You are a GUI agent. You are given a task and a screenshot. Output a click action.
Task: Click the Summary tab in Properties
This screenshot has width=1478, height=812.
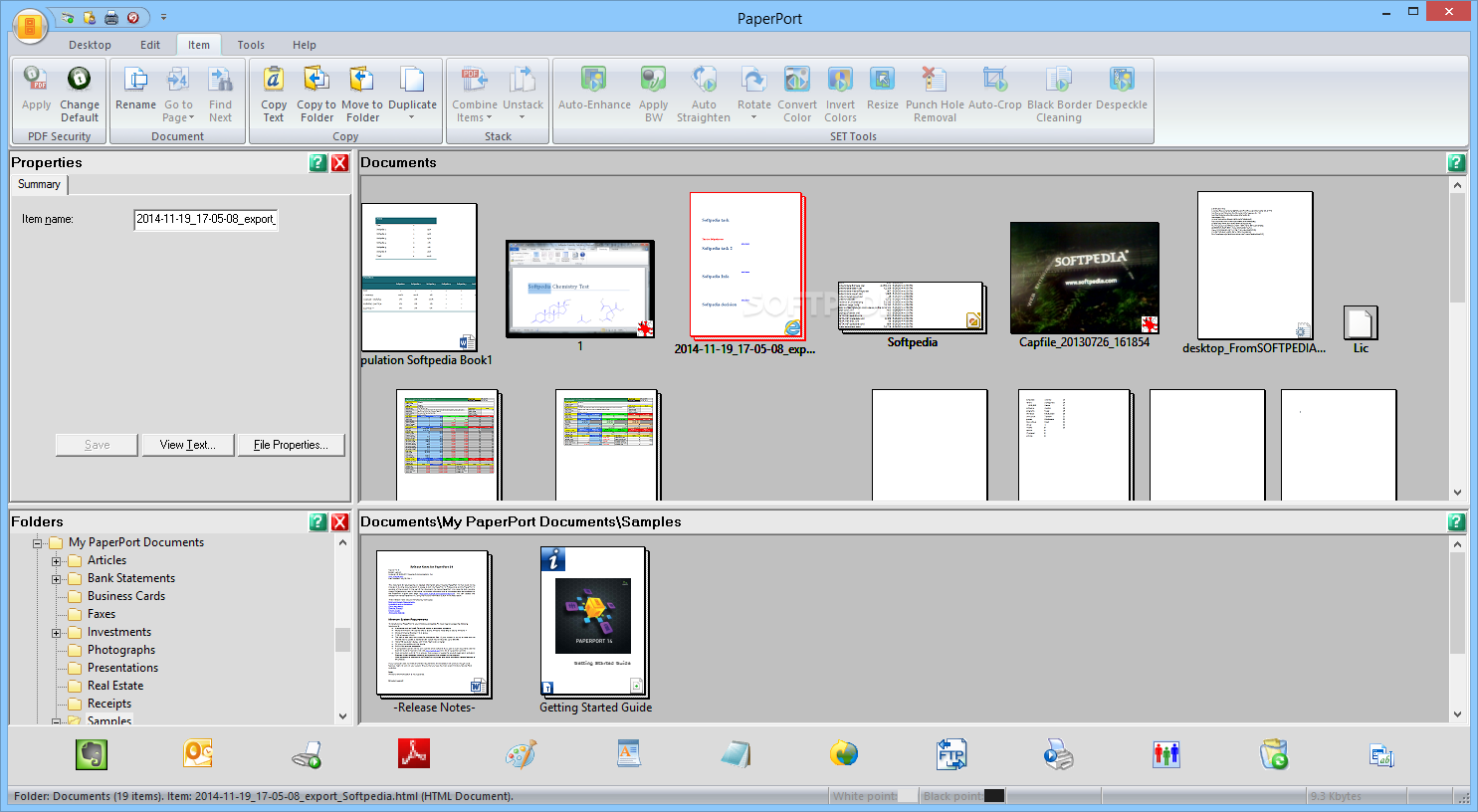coord(39,184)
